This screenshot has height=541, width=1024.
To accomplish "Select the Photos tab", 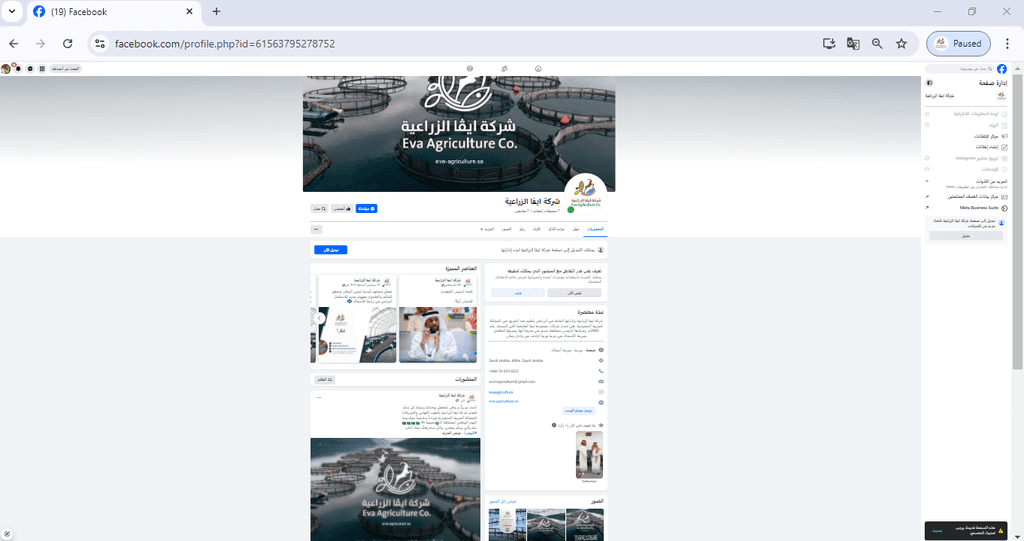I will [507, 229].
